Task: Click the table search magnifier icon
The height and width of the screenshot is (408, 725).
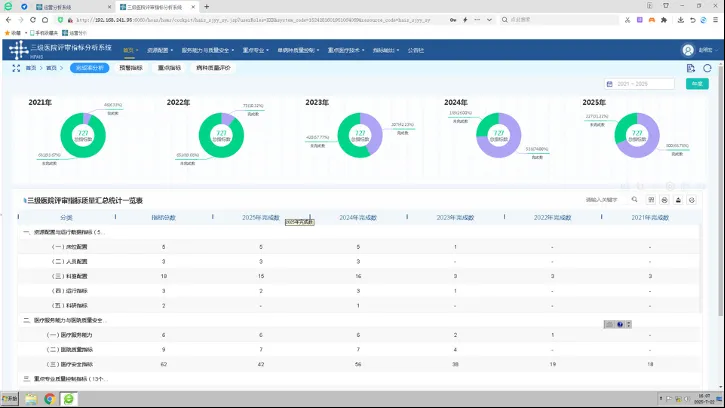Action: 634,200
